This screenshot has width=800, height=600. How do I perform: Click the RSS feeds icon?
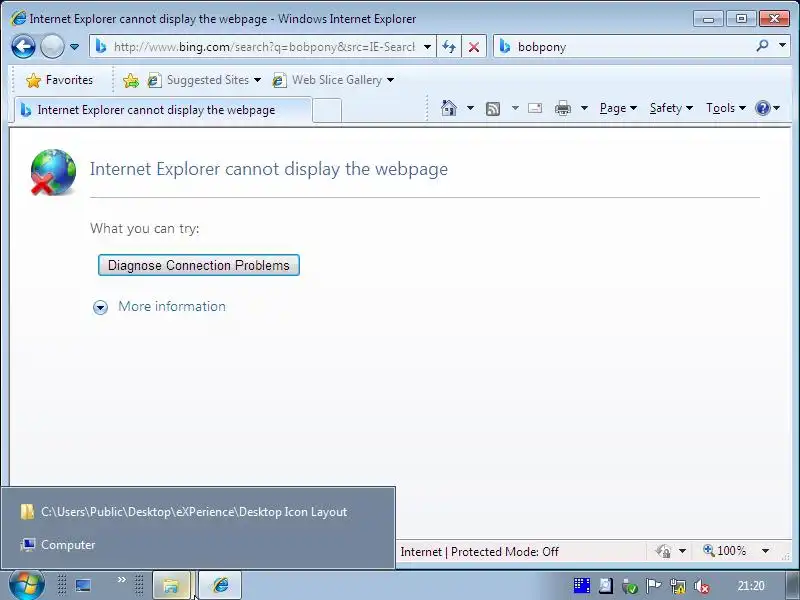pos(493,109)
